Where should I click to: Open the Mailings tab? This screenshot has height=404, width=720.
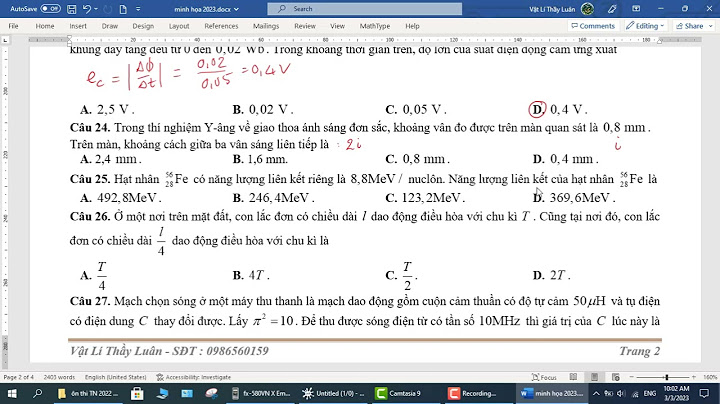(x=266, y=26)
